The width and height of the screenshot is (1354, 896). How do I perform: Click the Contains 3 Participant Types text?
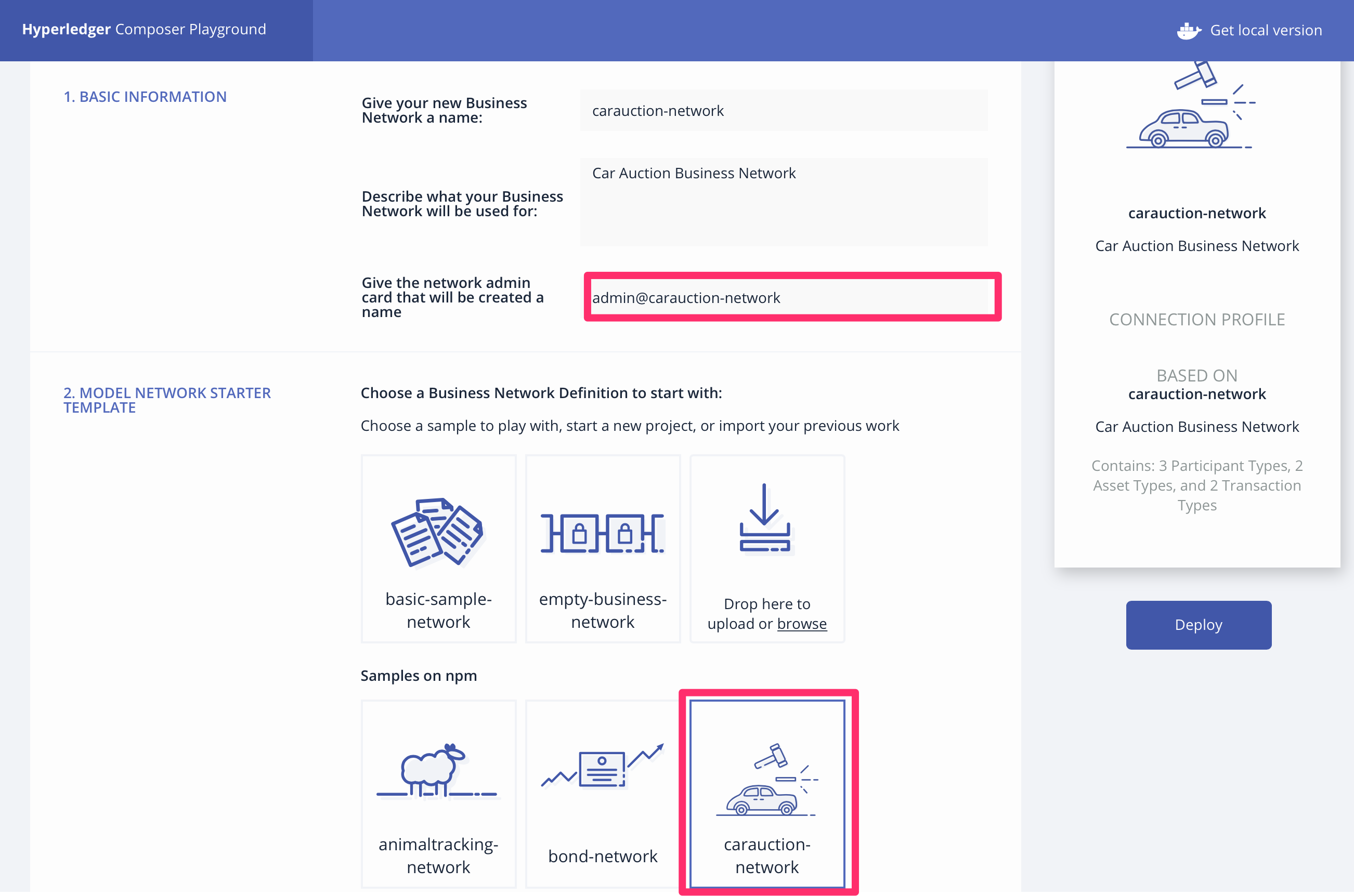(x=1197, y=485)
